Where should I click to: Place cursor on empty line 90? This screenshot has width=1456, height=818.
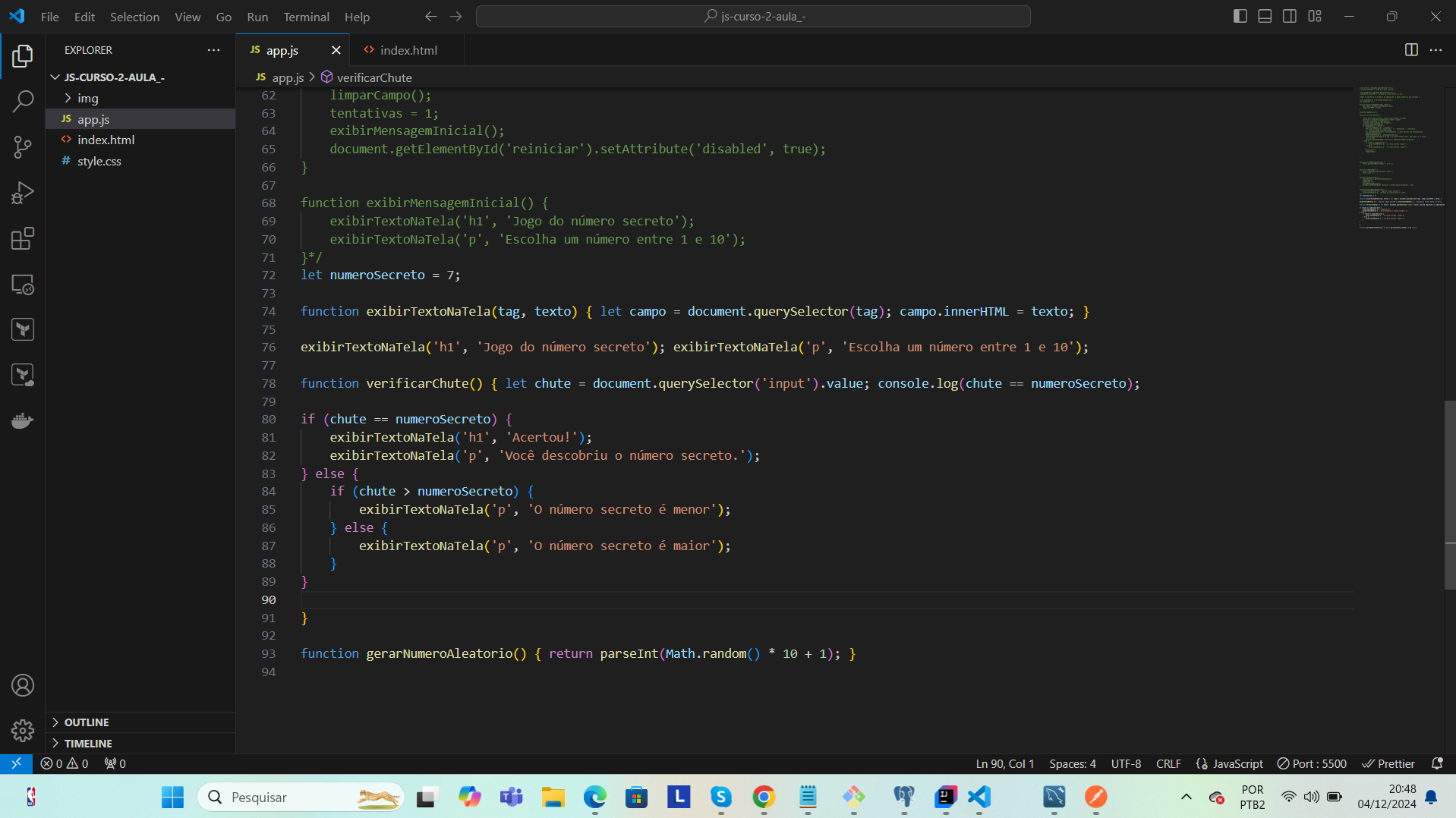(826, 599)
